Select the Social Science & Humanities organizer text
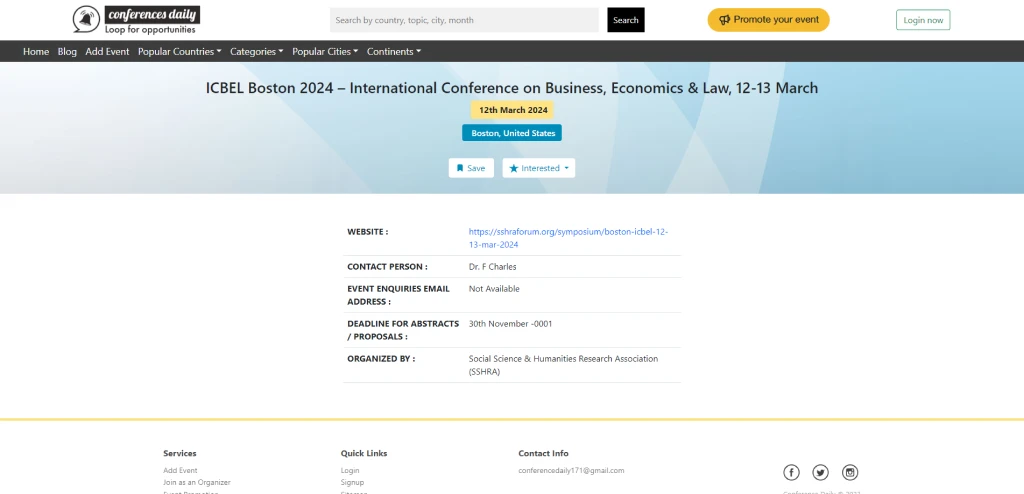1024x494 pixels. [563, 365]
